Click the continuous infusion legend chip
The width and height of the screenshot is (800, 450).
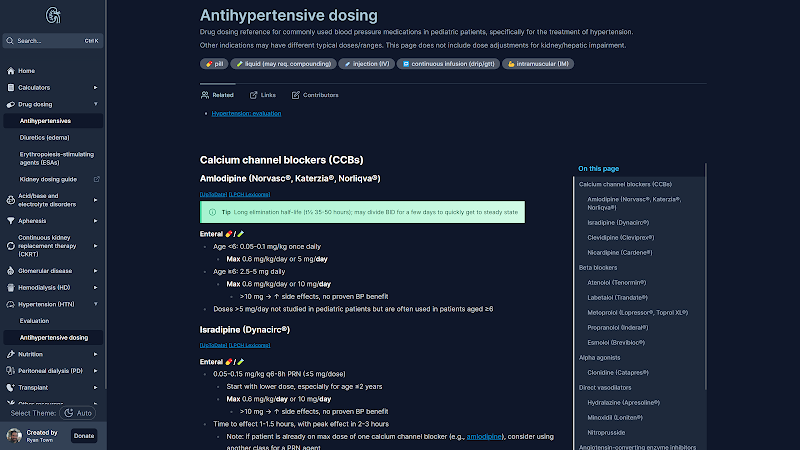pos(448,64)
